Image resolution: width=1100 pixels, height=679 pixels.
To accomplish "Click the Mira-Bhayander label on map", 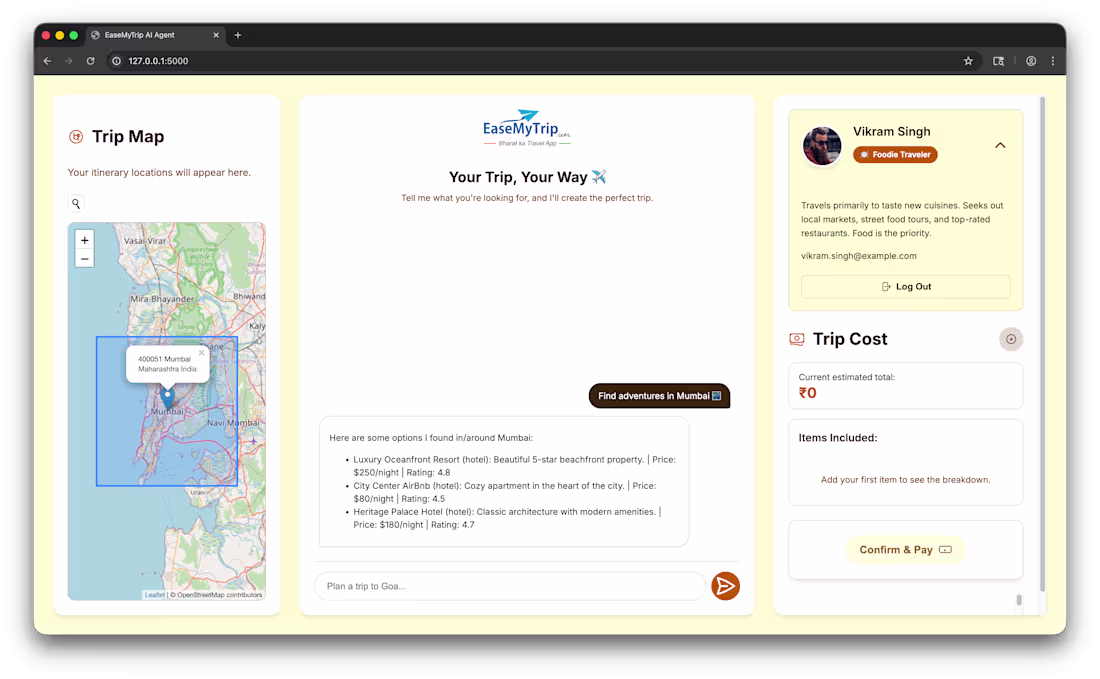I will (162, 299).
